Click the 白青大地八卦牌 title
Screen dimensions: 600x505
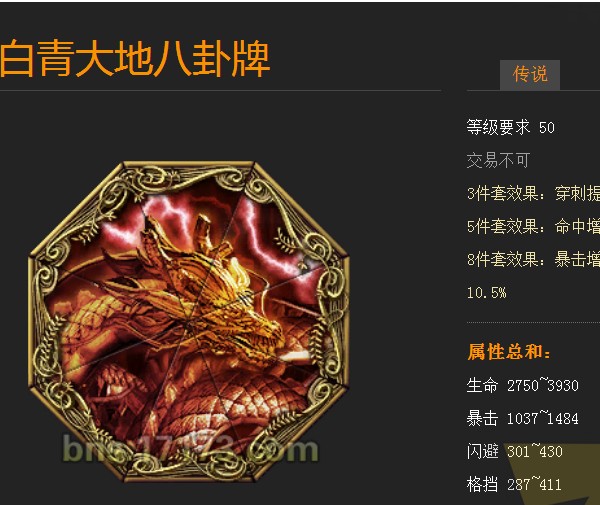[135, 59]
